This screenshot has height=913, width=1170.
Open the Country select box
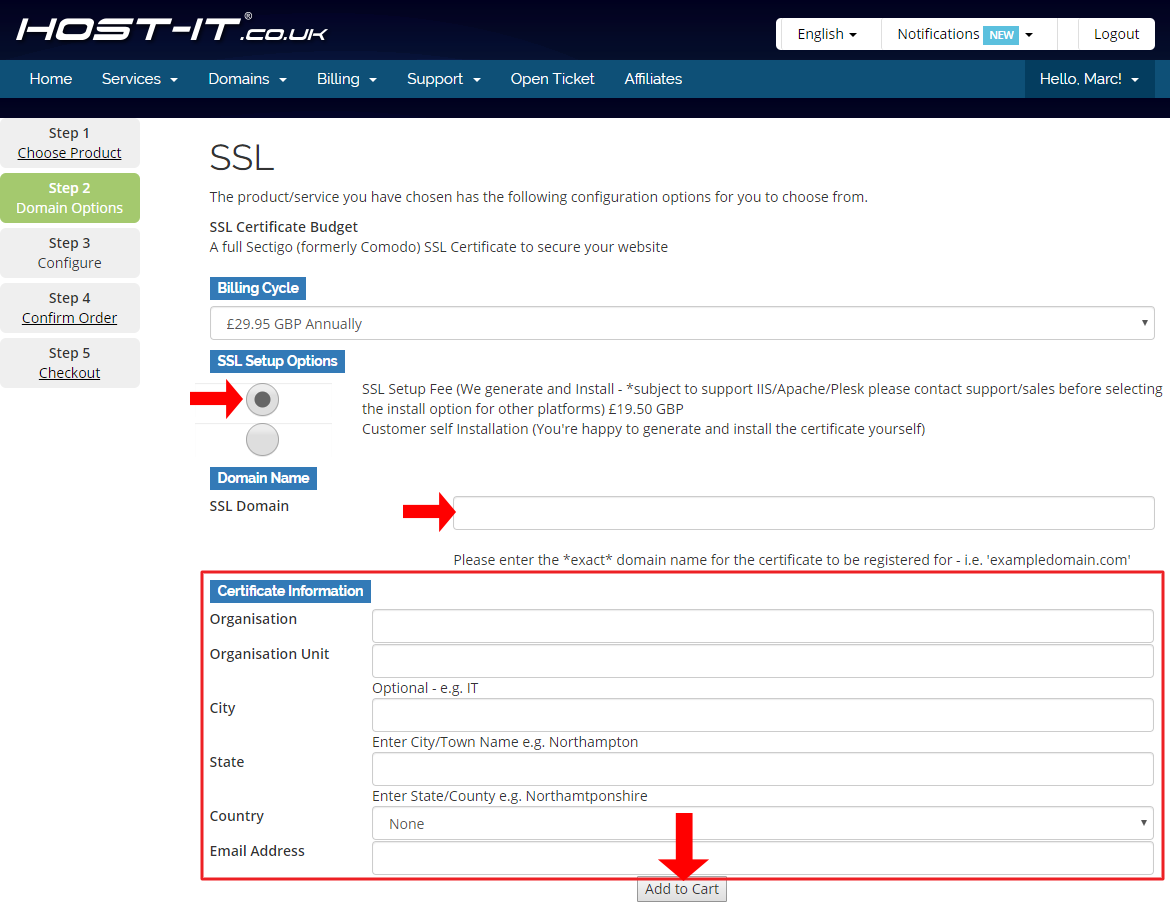coord(763,823)
